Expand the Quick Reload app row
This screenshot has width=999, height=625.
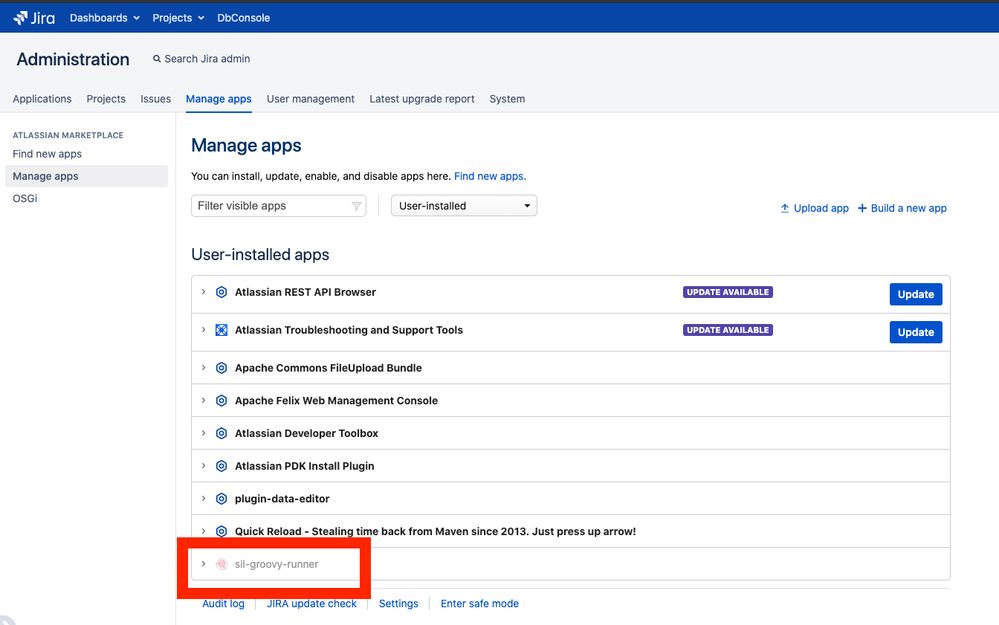tap(203, 531)
